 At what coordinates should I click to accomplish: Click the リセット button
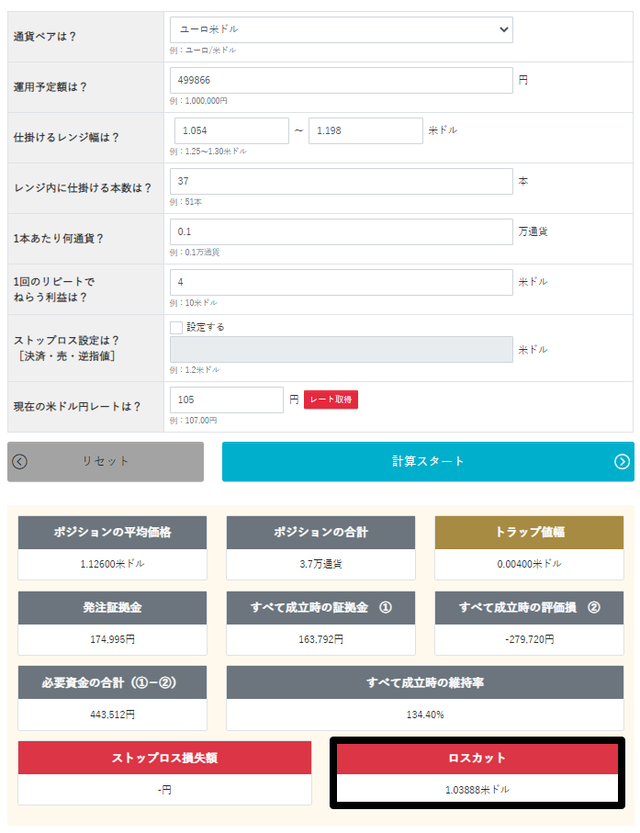point(106,462)
